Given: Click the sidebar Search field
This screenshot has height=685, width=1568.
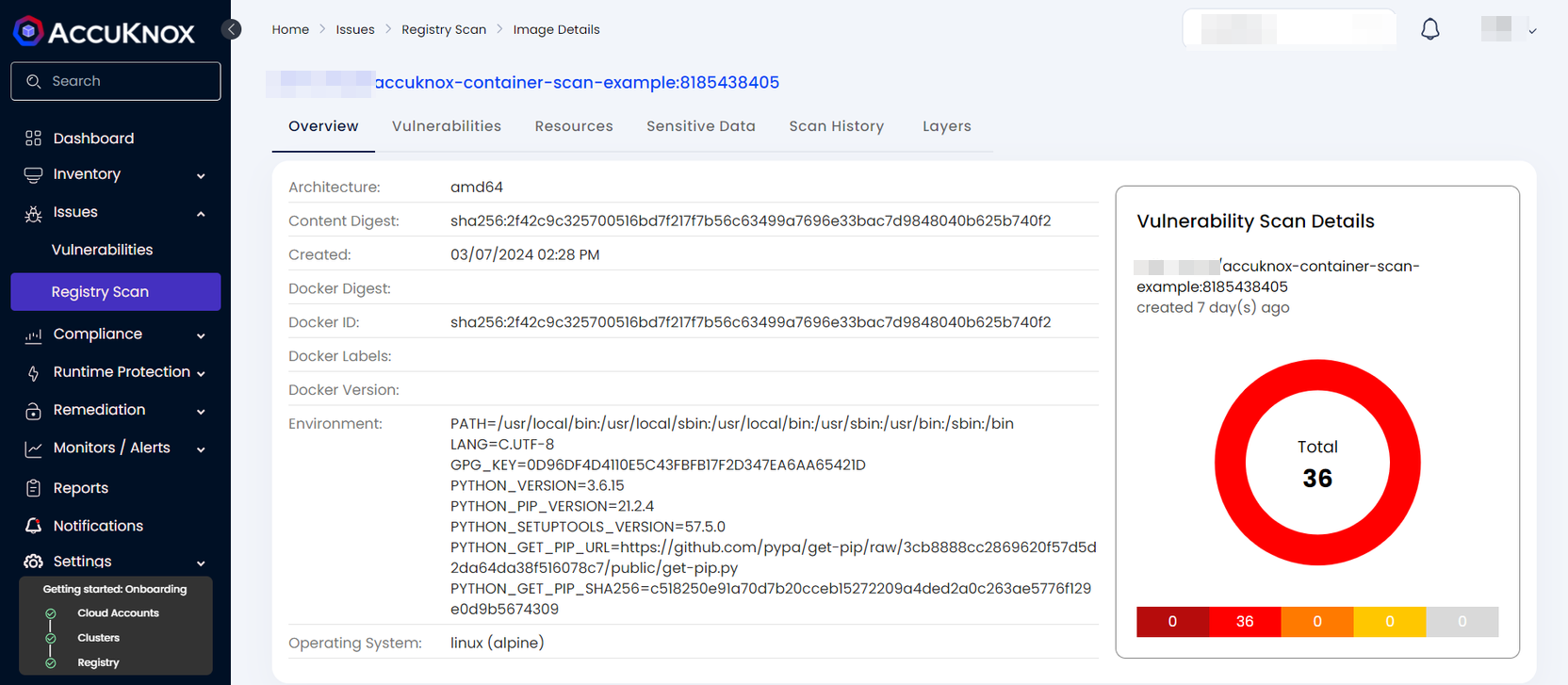Looking at the screenshot, I should [116, 81].
